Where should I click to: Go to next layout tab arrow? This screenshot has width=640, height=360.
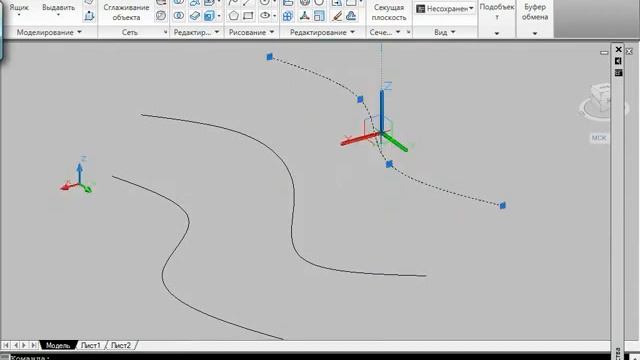(24, 345)
